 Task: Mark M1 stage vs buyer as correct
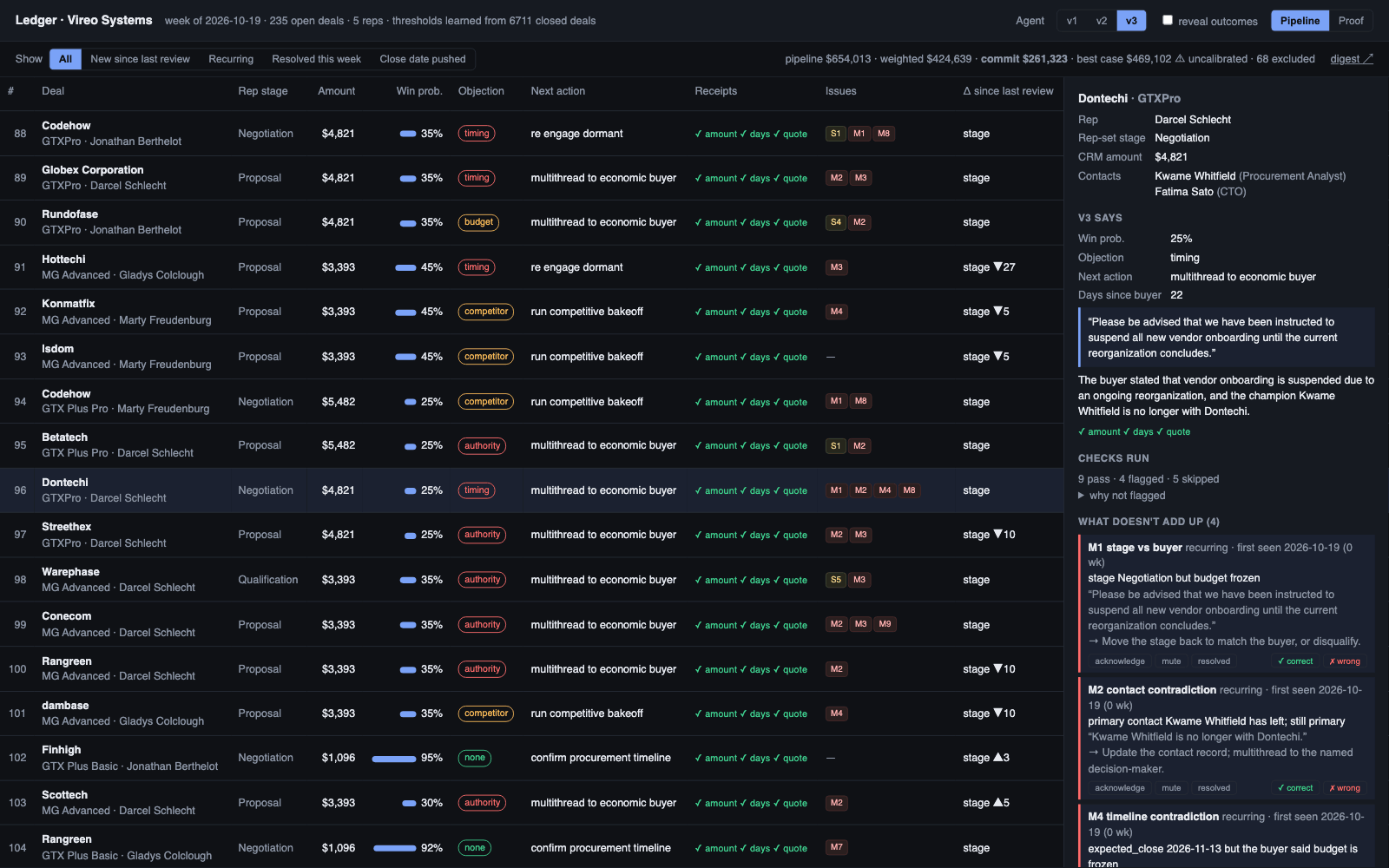point(1295,661)
